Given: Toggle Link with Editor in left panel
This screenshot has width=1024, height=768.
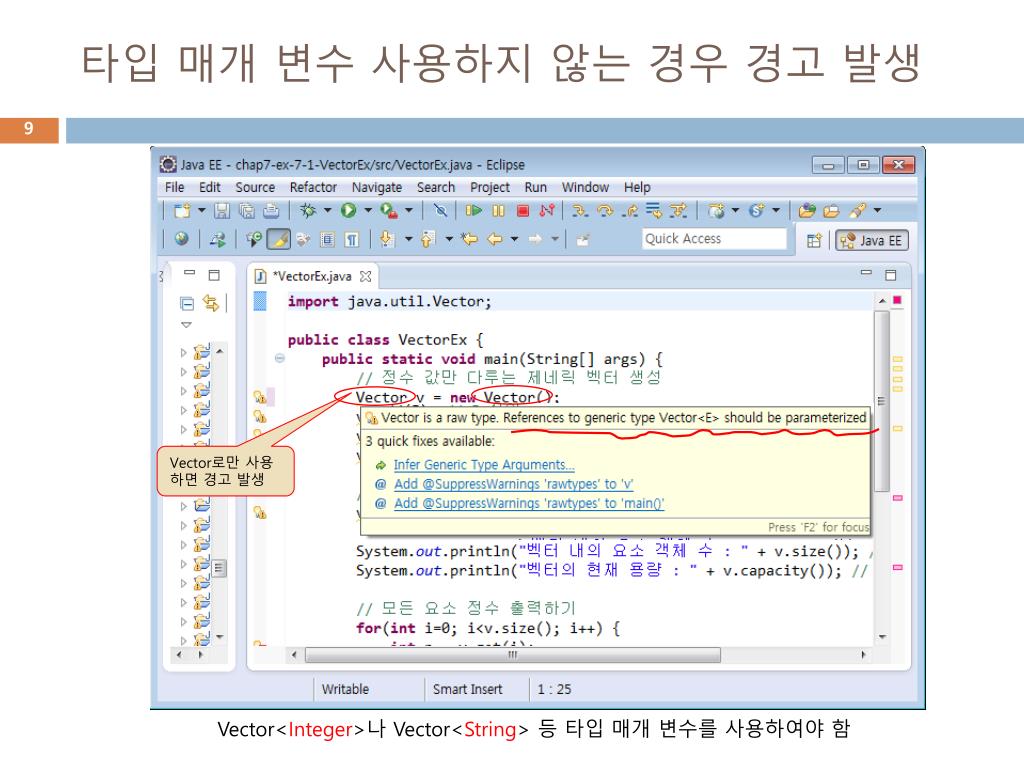Looking at the screenshot, I should 210,303.
